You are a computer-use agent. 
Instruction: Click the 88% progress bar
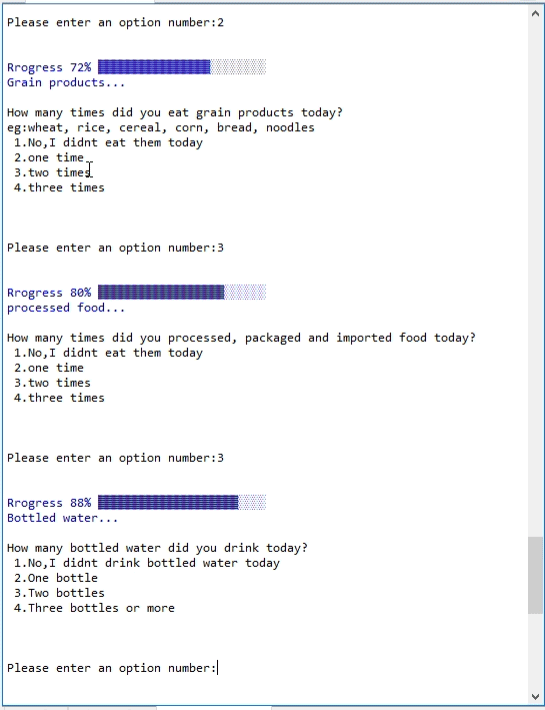(x=182, y=503)
